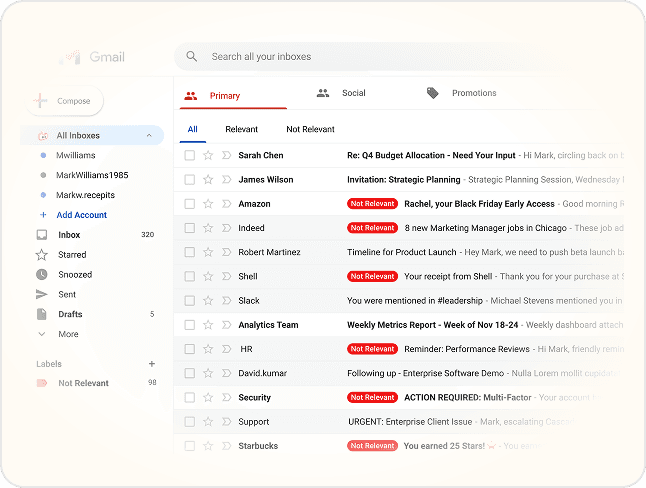The image size is (646, 488).
Task: Select the James Wilson email checkbox
Action: tap(190, 180)
